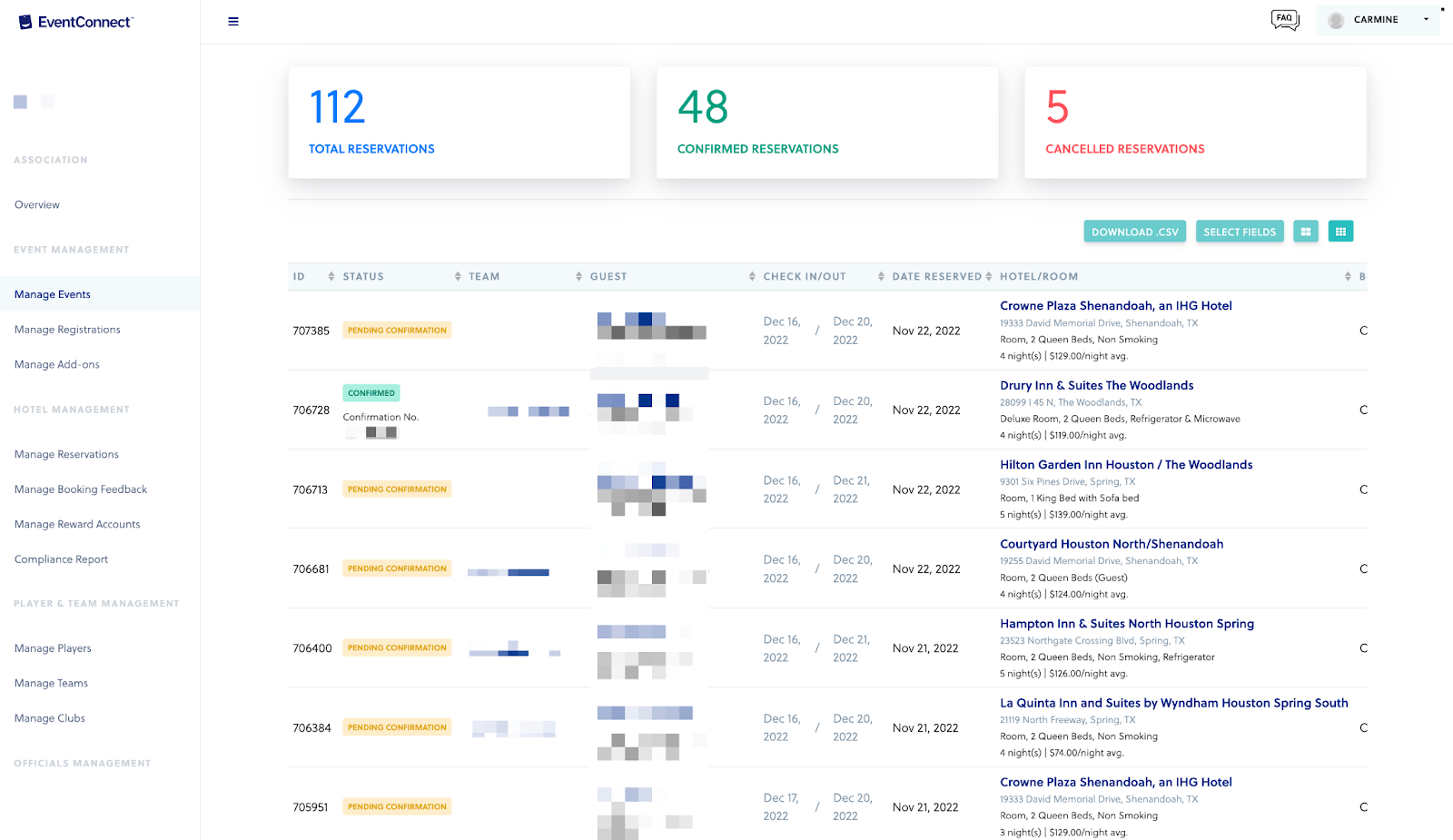Click '5 night(s) | $139.00/night avg.' text
The width and height of the screenshot is (1453, 840).
point(1063,515)
